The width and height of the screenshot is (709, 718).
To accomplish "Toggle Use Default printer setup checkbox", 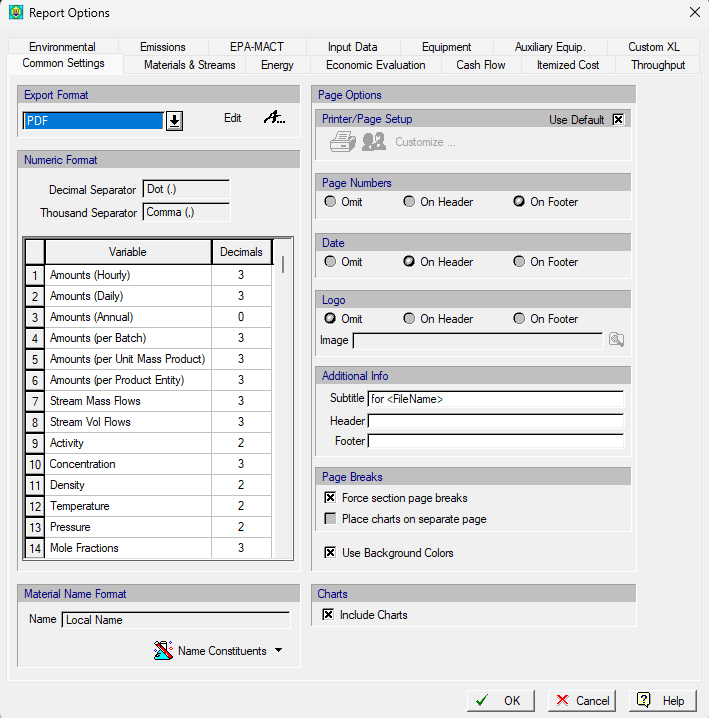I will [x=618, y=120].
